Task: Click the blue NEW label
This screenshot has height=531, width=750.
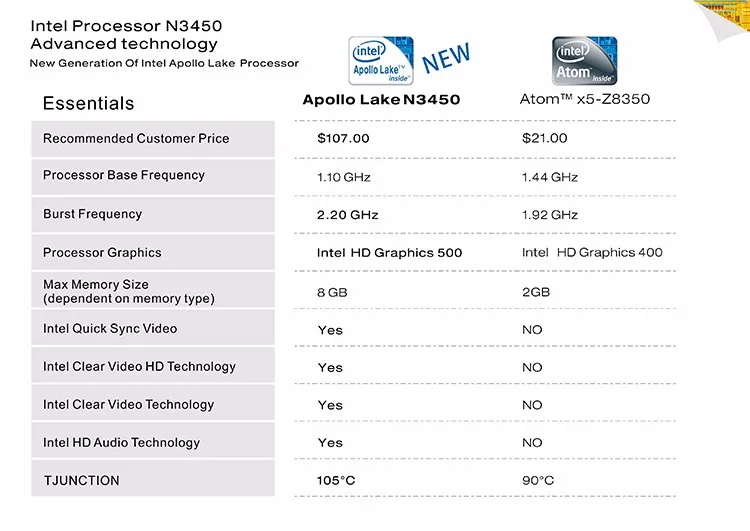Action: pos(446,58)
